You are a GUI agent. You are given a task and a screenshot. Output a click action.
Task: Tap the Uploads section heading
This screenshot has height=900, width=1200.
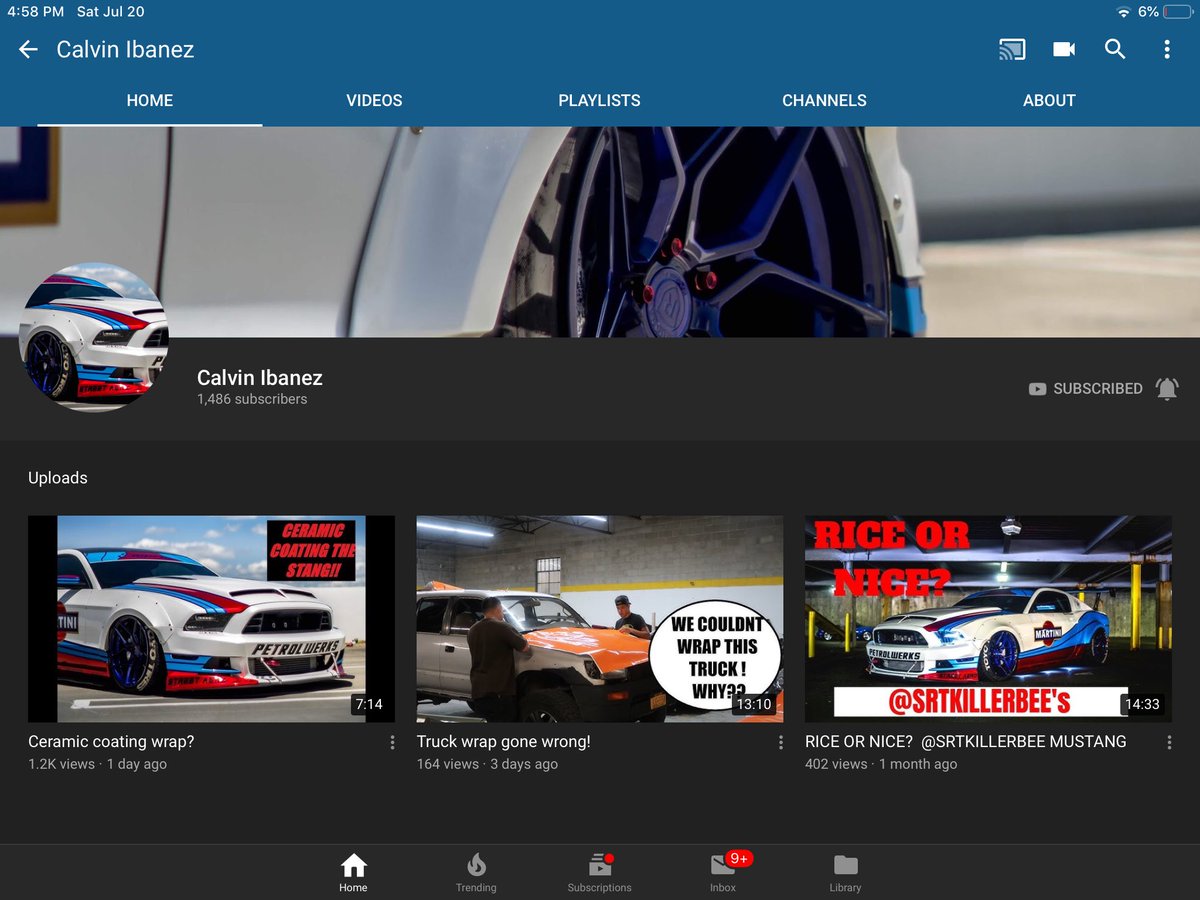click(58, 478)
